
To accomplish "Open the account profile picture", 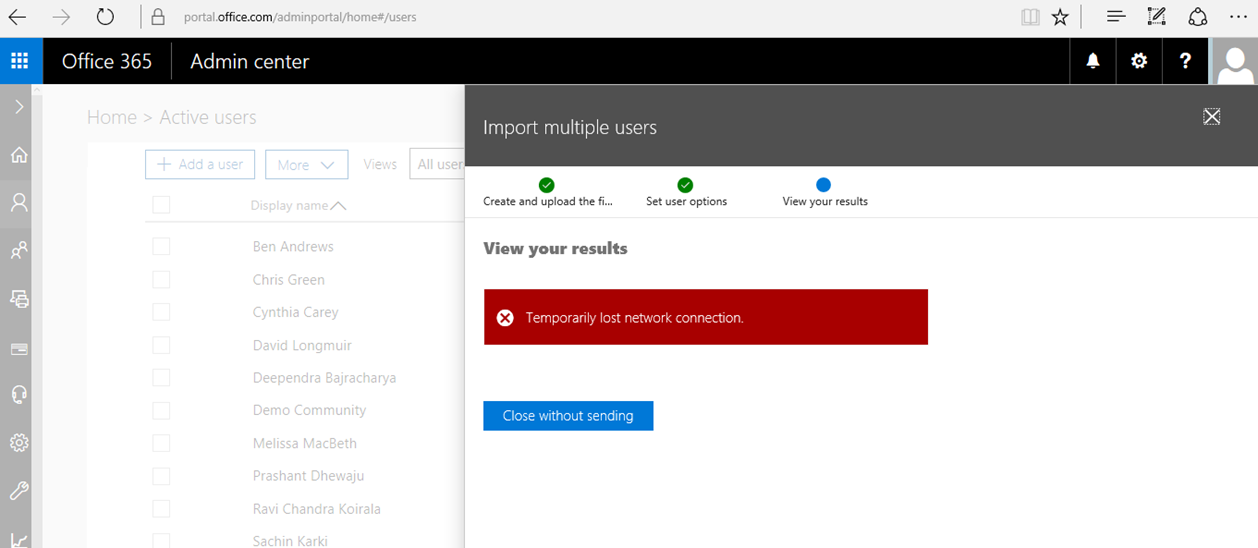I will coord(1234,62).
